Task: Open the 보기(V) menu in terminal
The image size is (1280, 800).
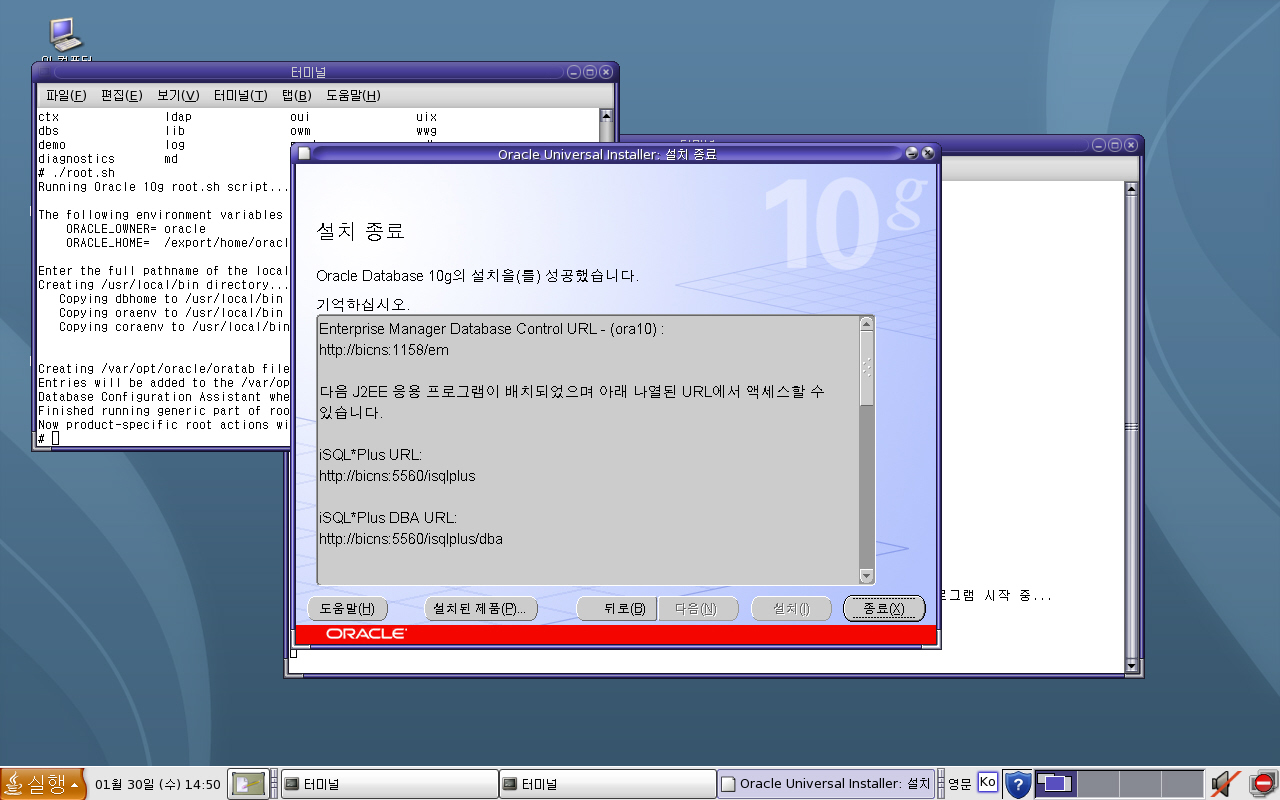Action: [x=178, y=96]
